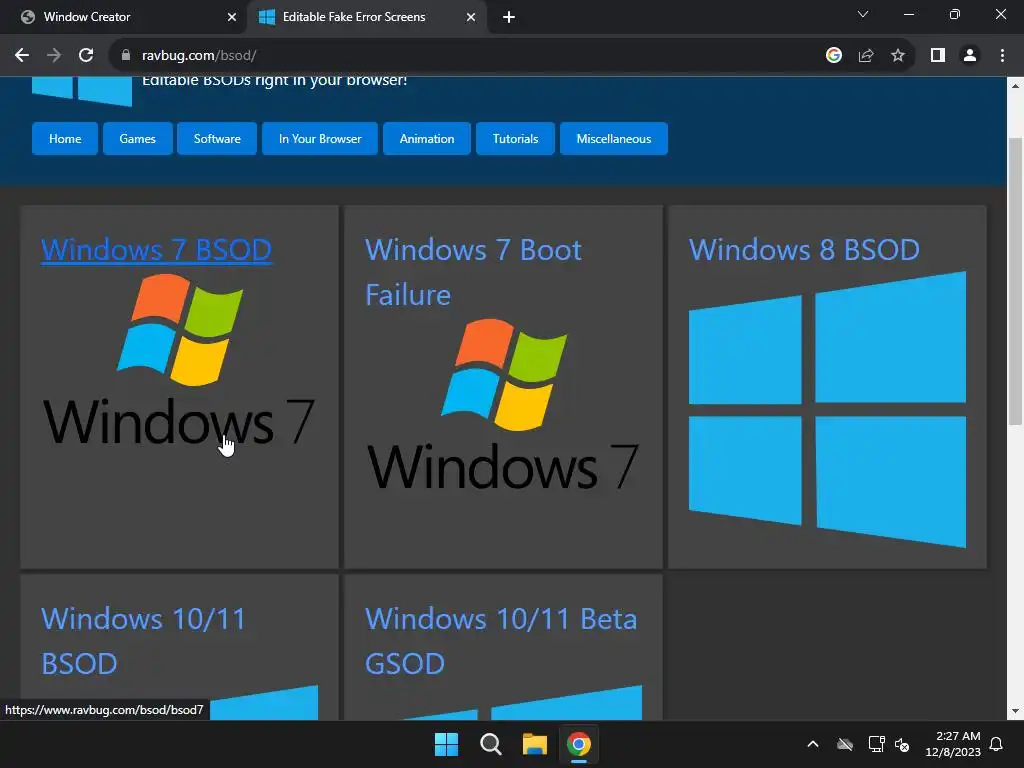
Task: Open the Chrome profile menu
Action: pos(970,56)
